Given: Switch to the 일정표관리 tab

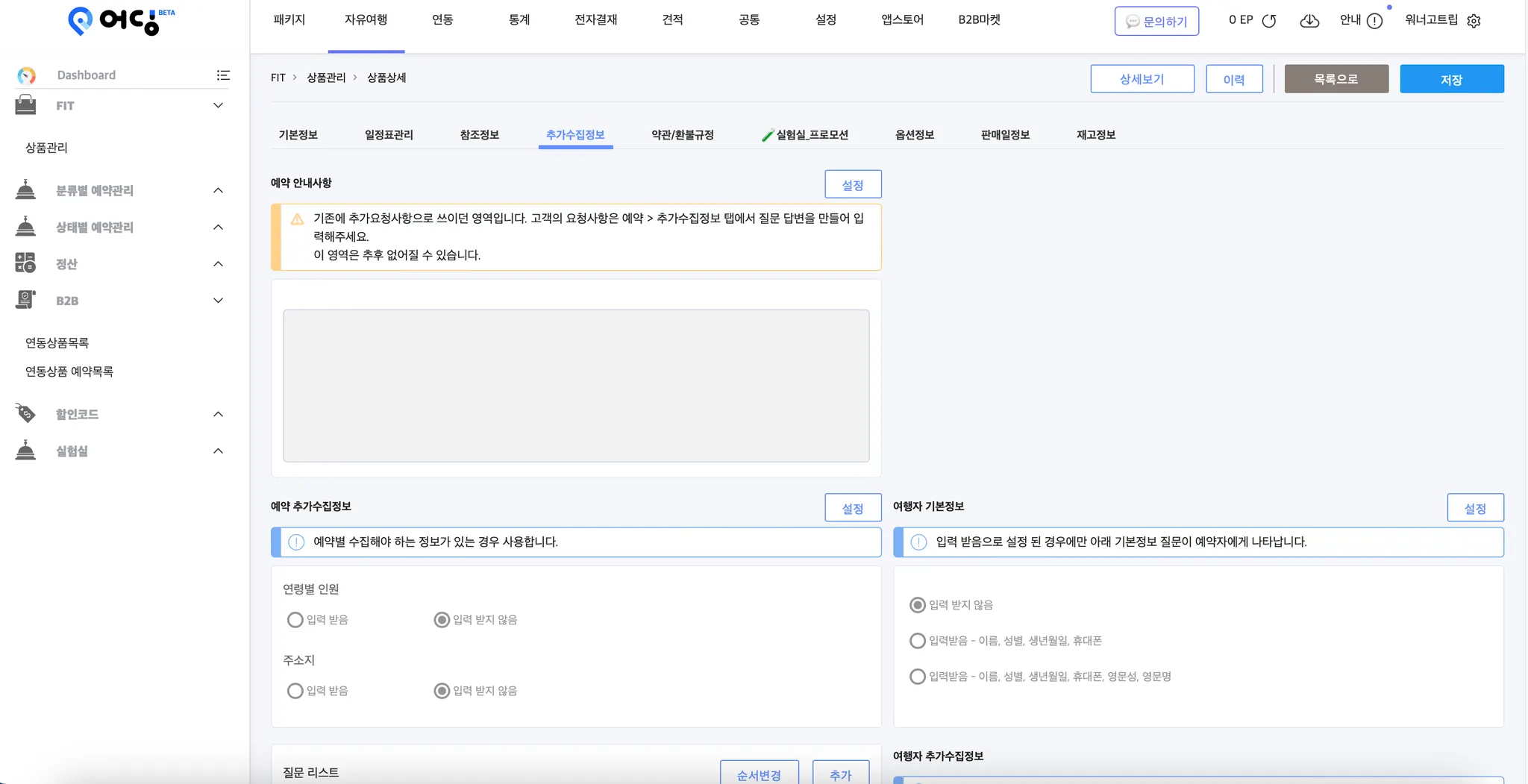Looking at the screenshot, I should pyautogui.click(x=389, y=135).
